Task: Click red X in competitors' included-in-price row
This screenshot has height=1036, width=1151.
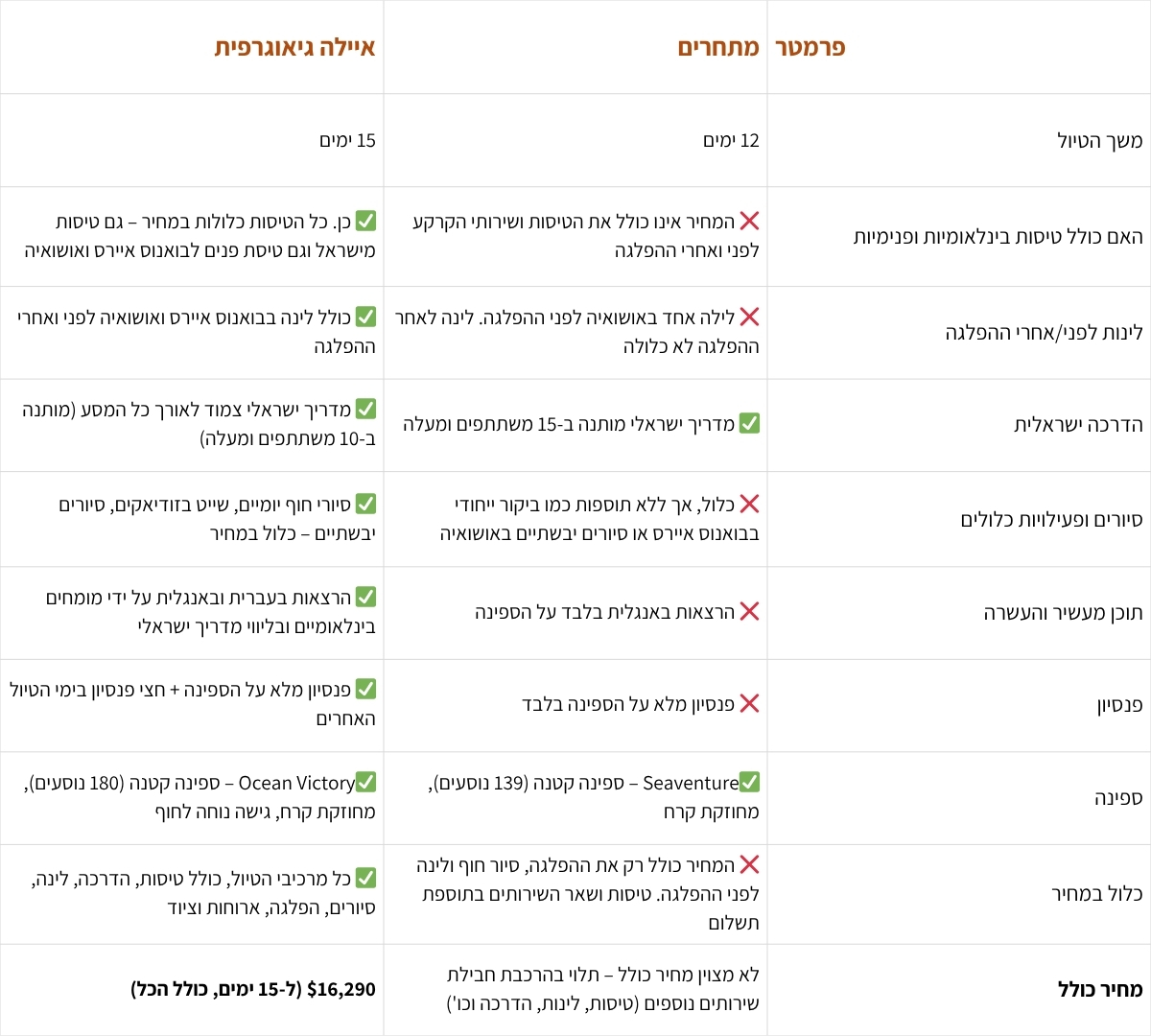Action: click(x=749, y=865)
